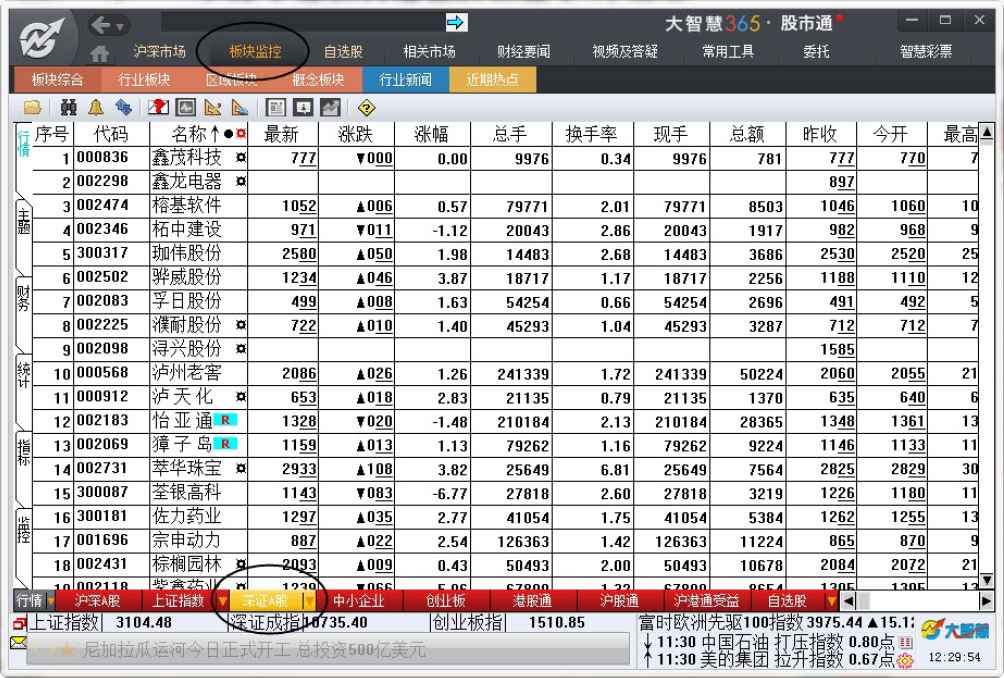Click the blue swap arrows toolbar icon
Viewport: 1004px width, 678px height.
click(x=123, y=108)
